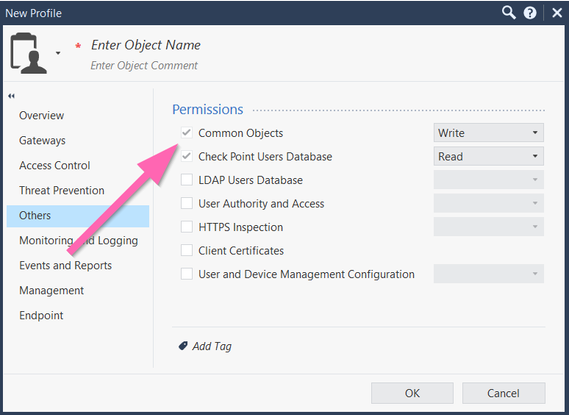
Task: Check the Client Certificates checkbox
Action: 187,251
